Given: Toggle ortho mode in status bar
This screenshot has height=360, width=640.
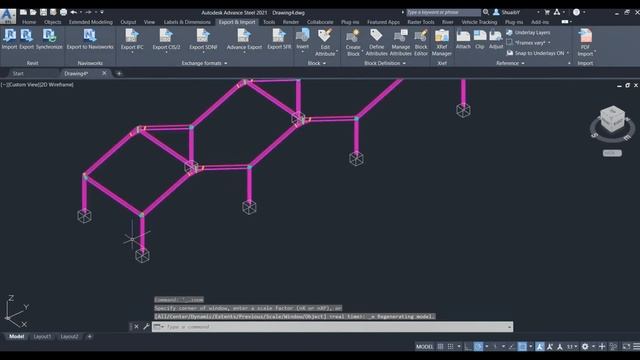Looking at the screenshot, I should click(x=468, y=347).
